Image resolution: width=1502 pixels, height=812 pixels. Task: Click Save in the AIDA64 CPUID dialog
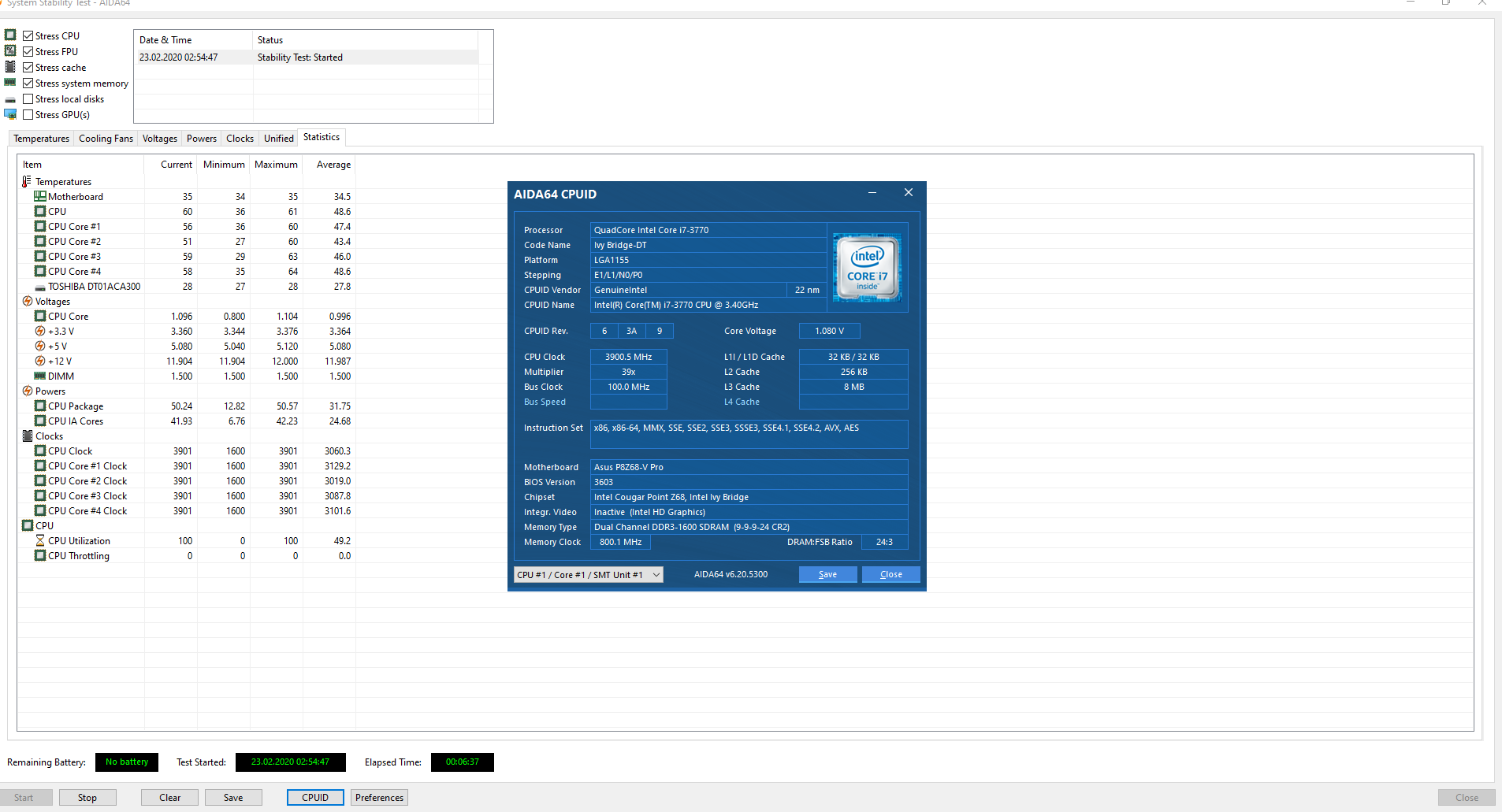point(827,574)
